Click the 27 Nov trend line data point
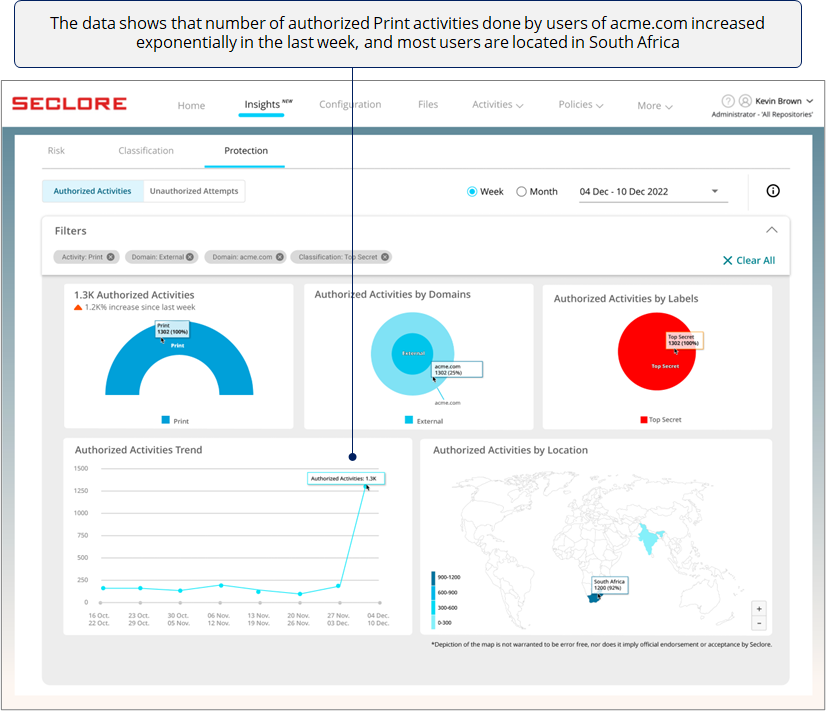Screen dimensions: 826x711 338,586
